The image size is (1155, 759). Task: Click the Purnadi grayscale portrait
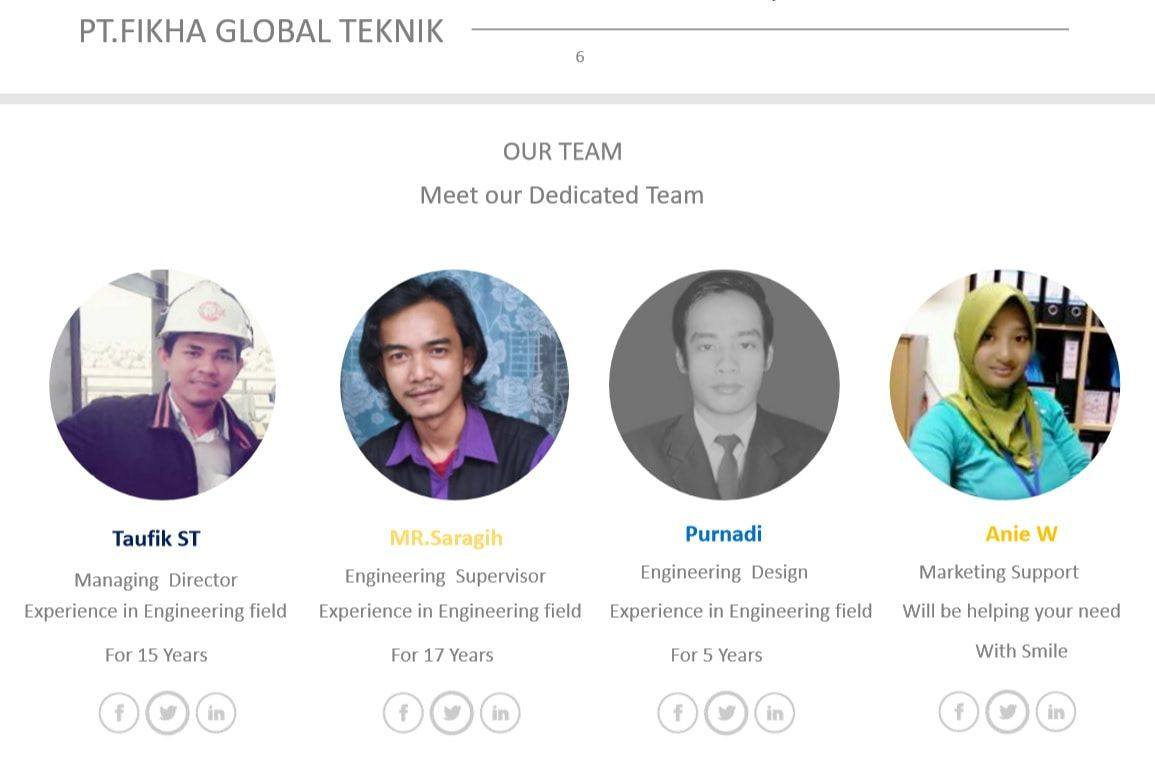coord(724,385)
